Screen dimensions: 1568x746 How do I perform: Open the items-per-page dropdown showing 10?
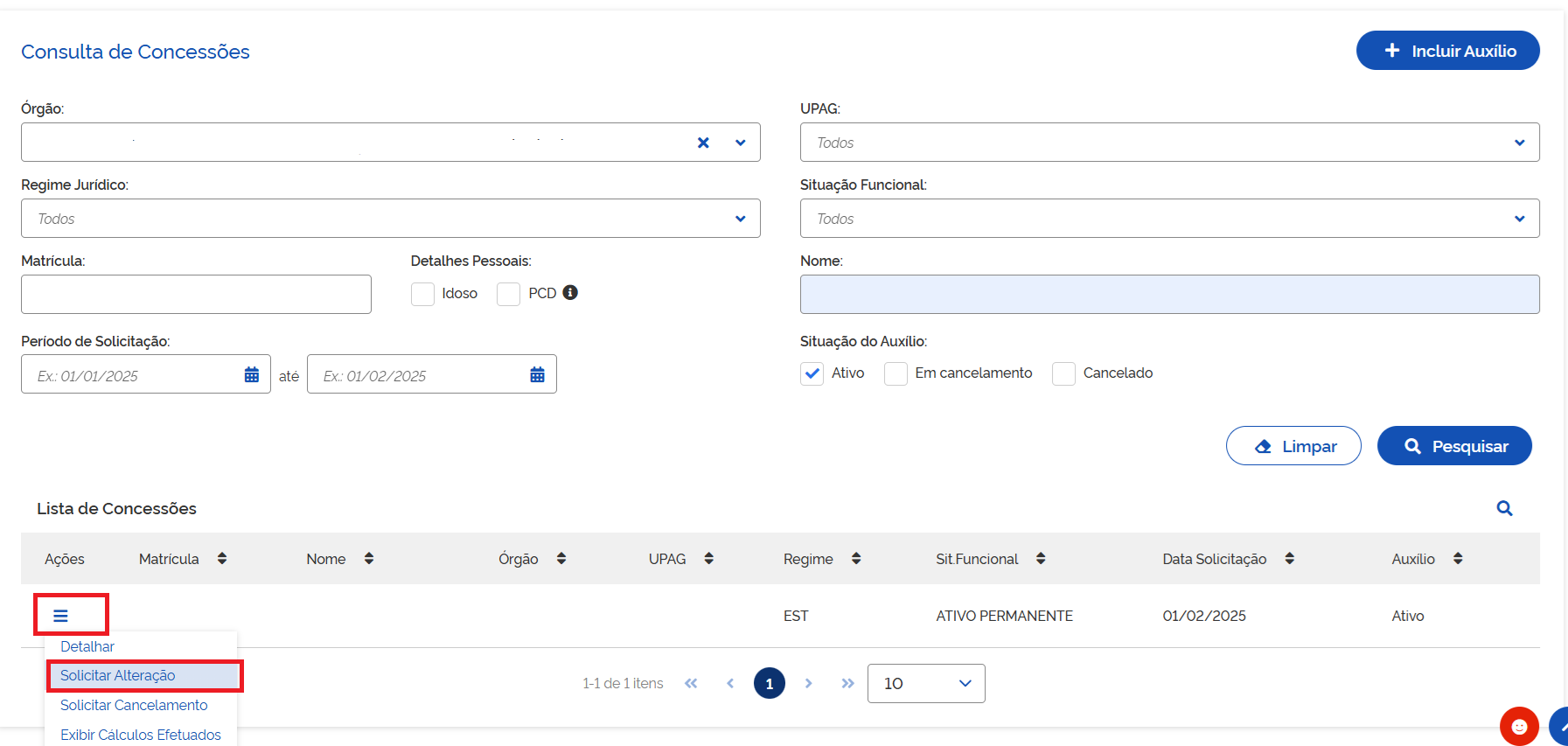(x=926, y=683)
